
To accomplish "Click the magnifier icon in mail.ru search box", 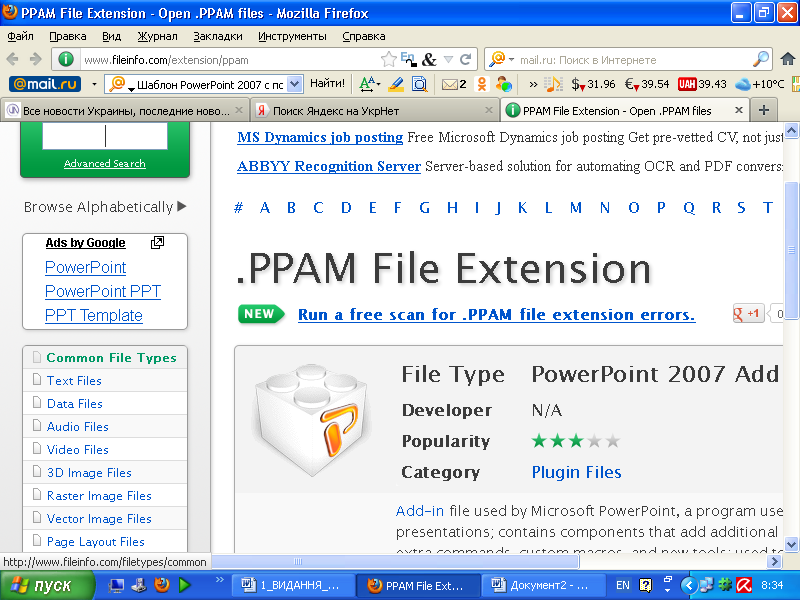I will coord(761,60).
